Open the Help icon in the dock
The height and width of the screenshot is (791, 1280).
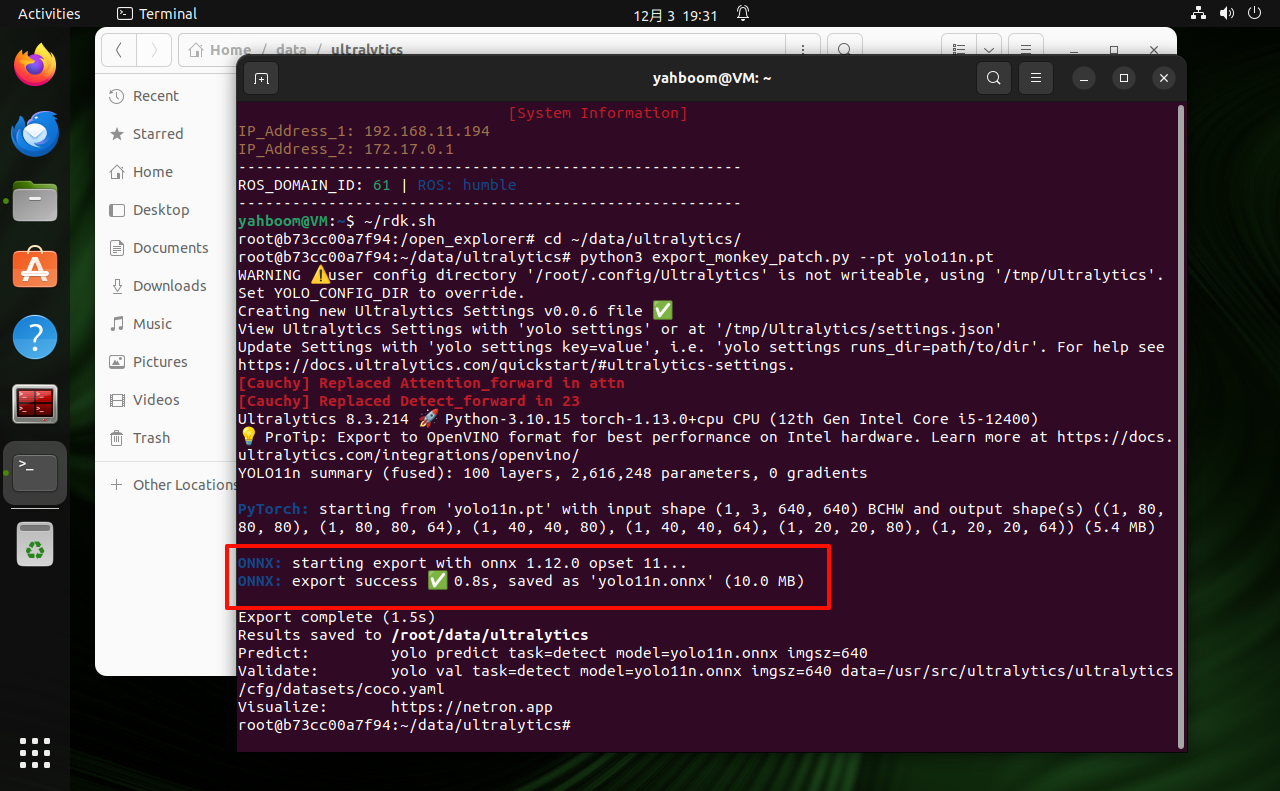(x=35, y=337)
